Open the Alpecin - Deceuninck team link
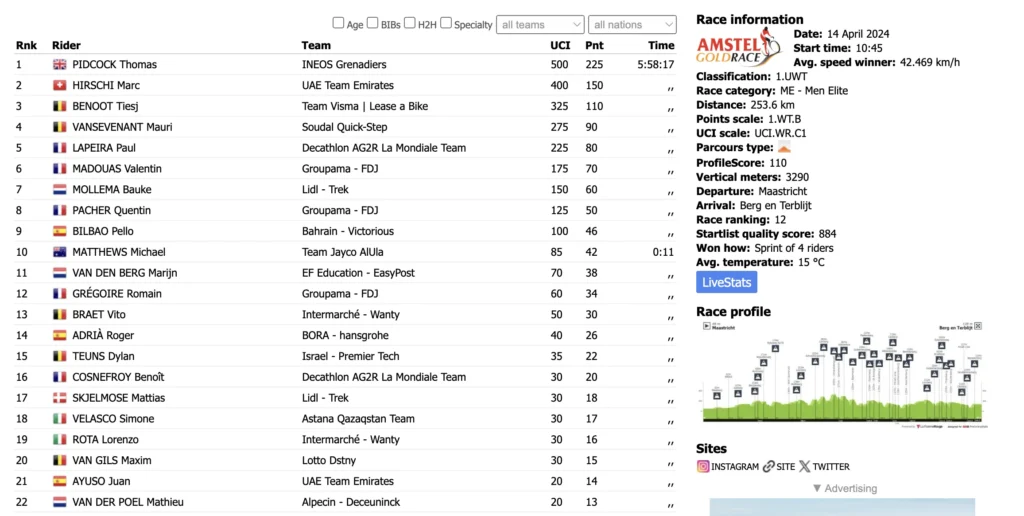Viewport: 1024px width, 516px height. click(351, 502)
